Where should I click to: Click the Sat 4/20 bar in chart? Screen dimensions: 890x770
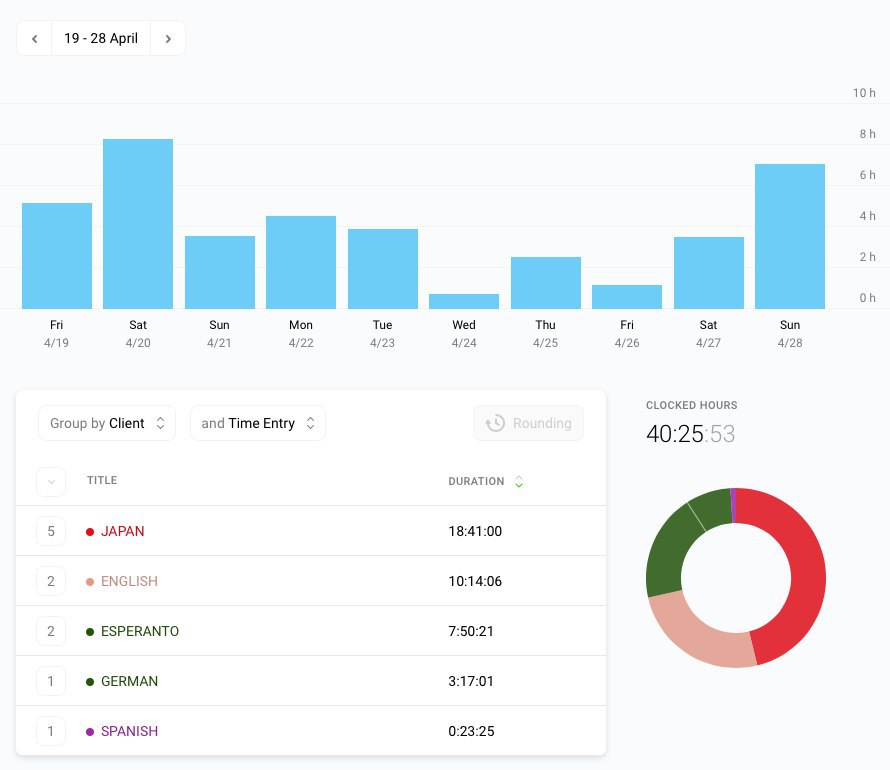click(138, 224)
